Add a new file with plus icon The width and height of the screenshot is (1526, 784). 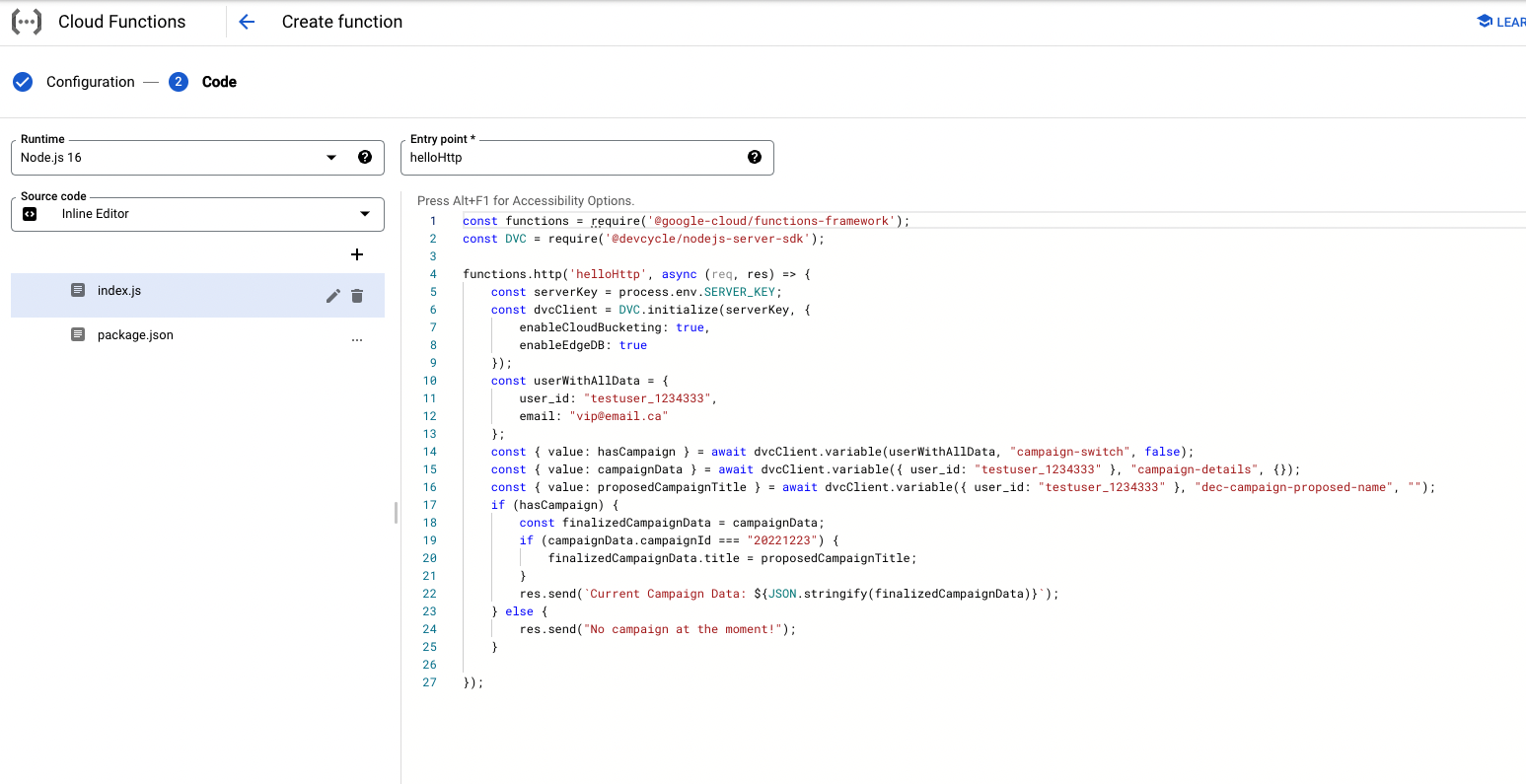tap(357, 254)
